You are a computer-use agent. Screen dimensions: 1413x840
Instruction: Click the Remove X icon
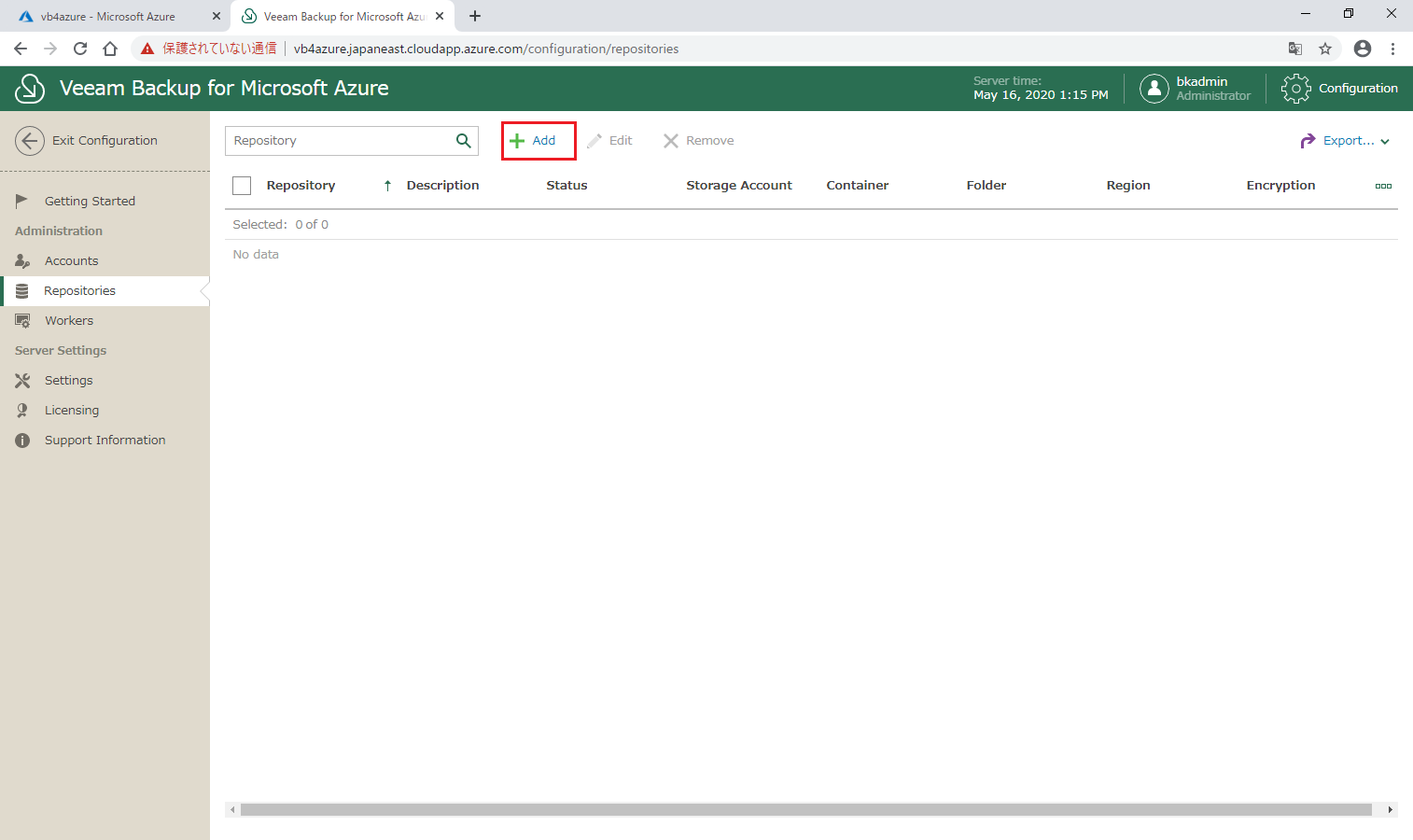[x=671, y=141]
